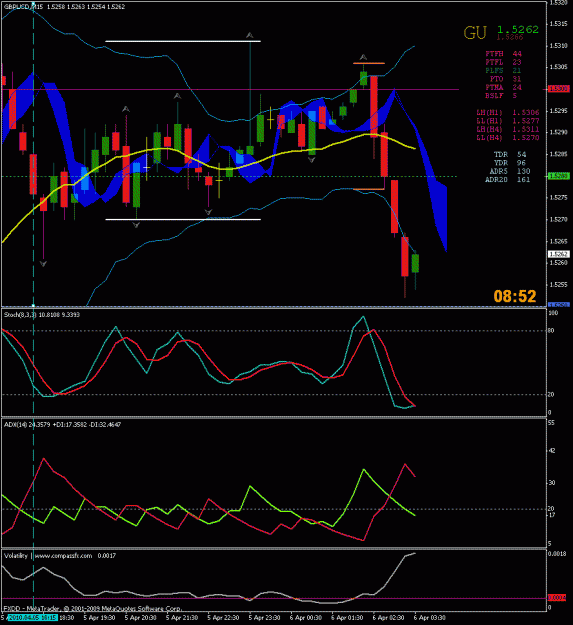
Task: Click the Stoch(8,3,3) indicator label
Action: (x=42, y=315)
